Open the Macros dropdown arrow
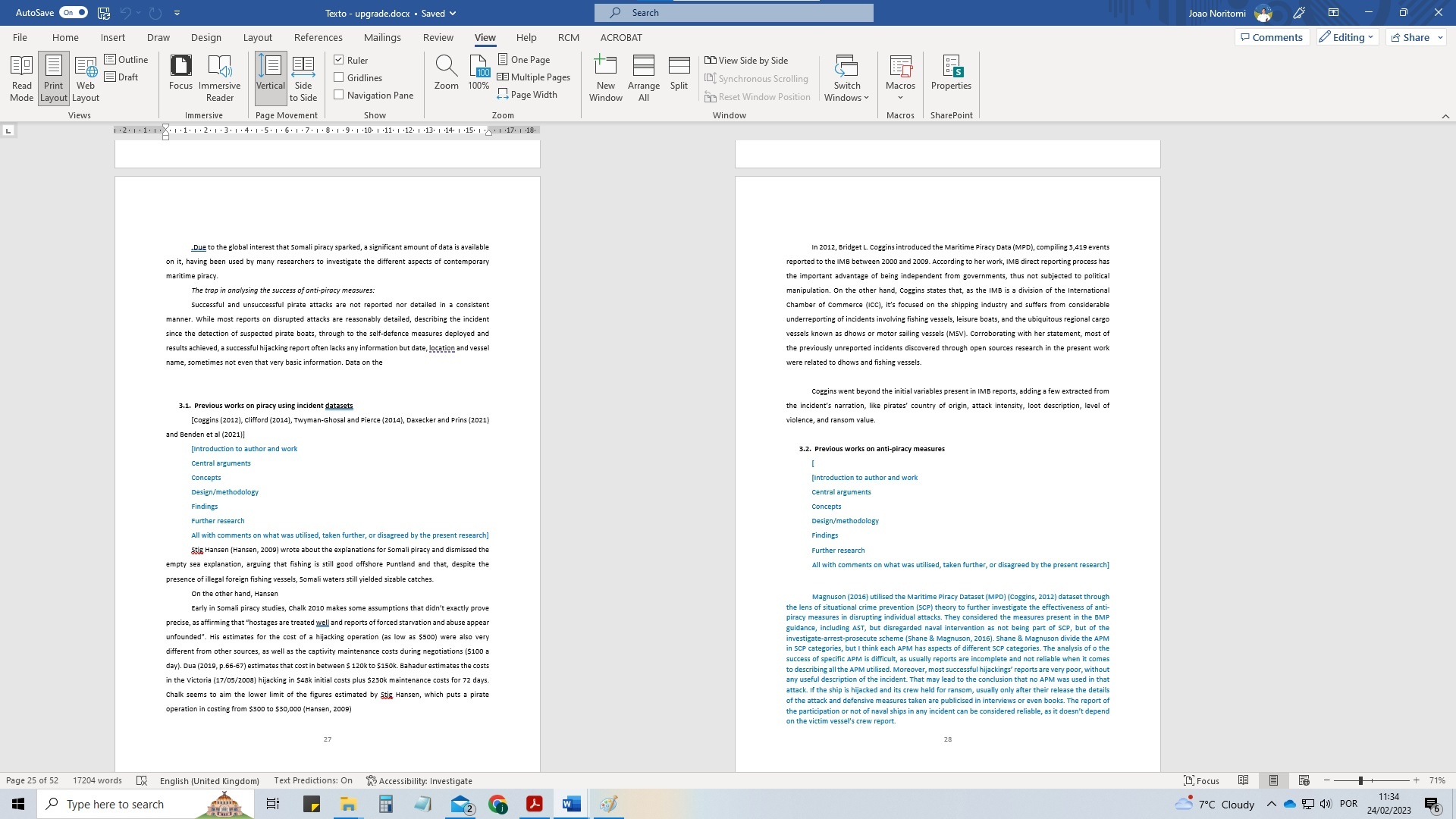The height and width of the screenshot is (819, 1456). coord(900,97)
